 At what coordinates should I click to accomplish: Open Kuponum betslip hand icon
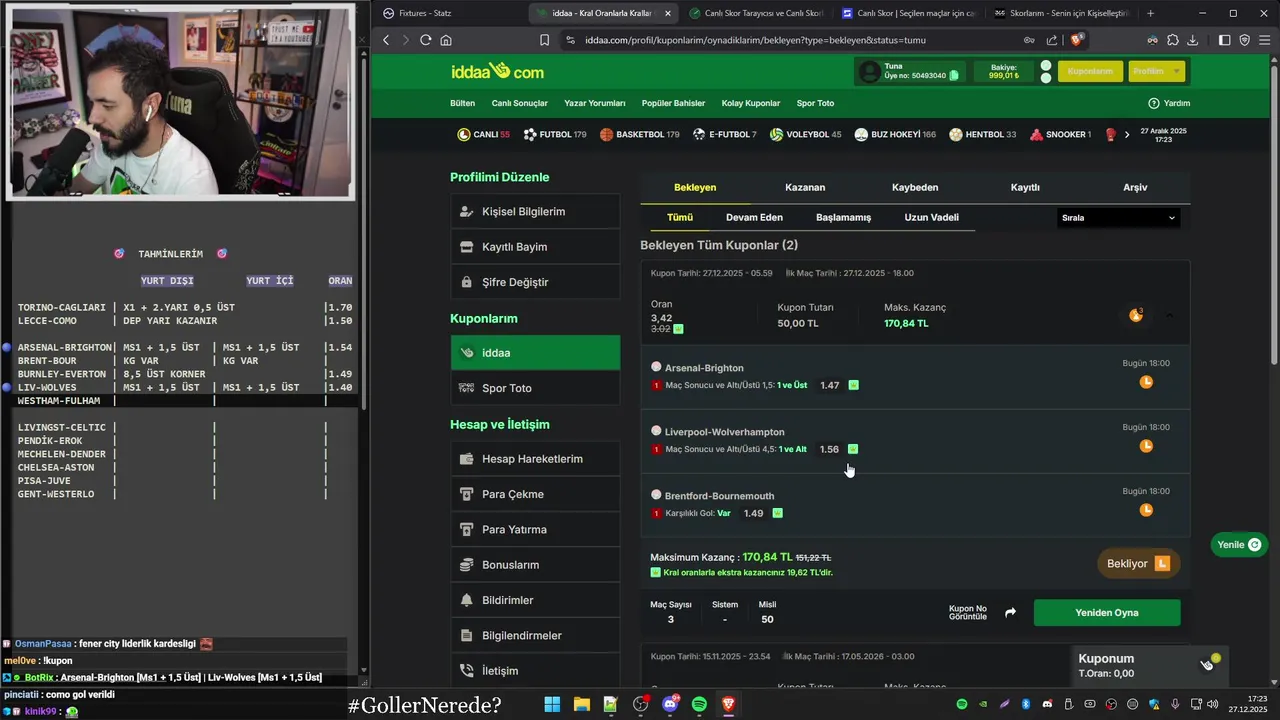(1209, 663)
